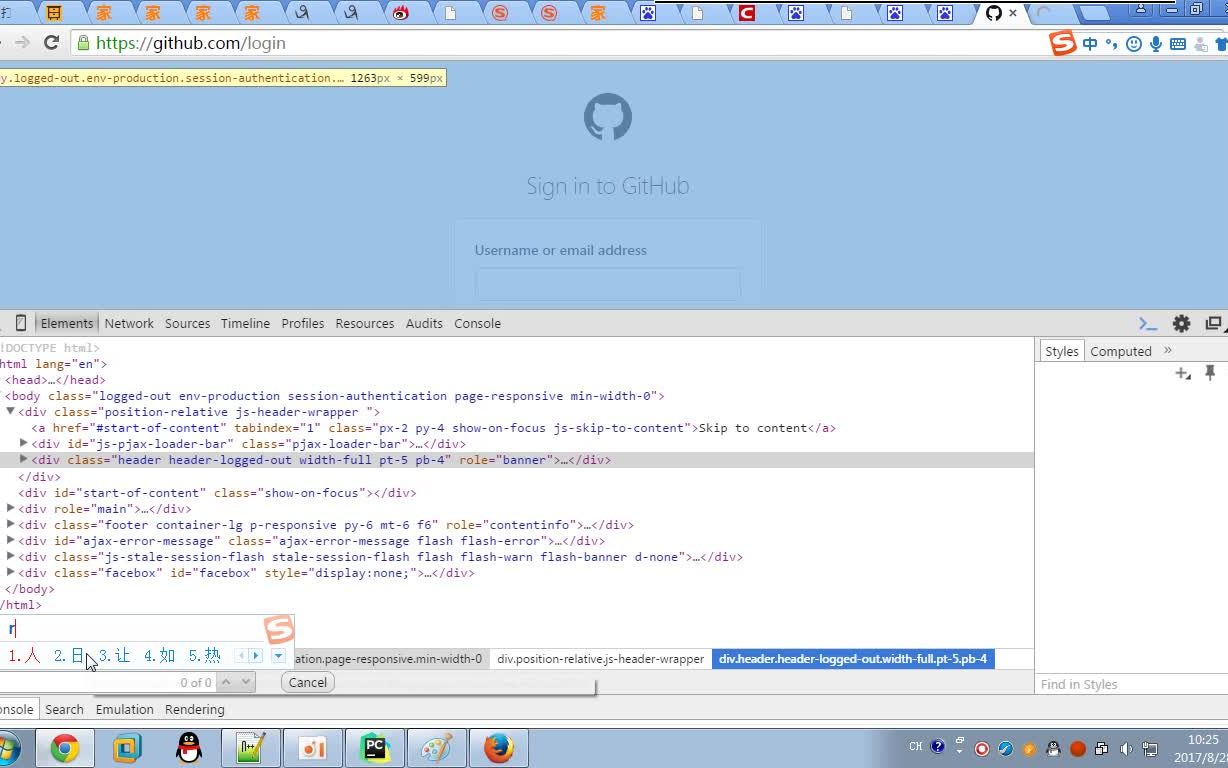Toggle Chinese/English input mode in Sogou

[1090, 44]
